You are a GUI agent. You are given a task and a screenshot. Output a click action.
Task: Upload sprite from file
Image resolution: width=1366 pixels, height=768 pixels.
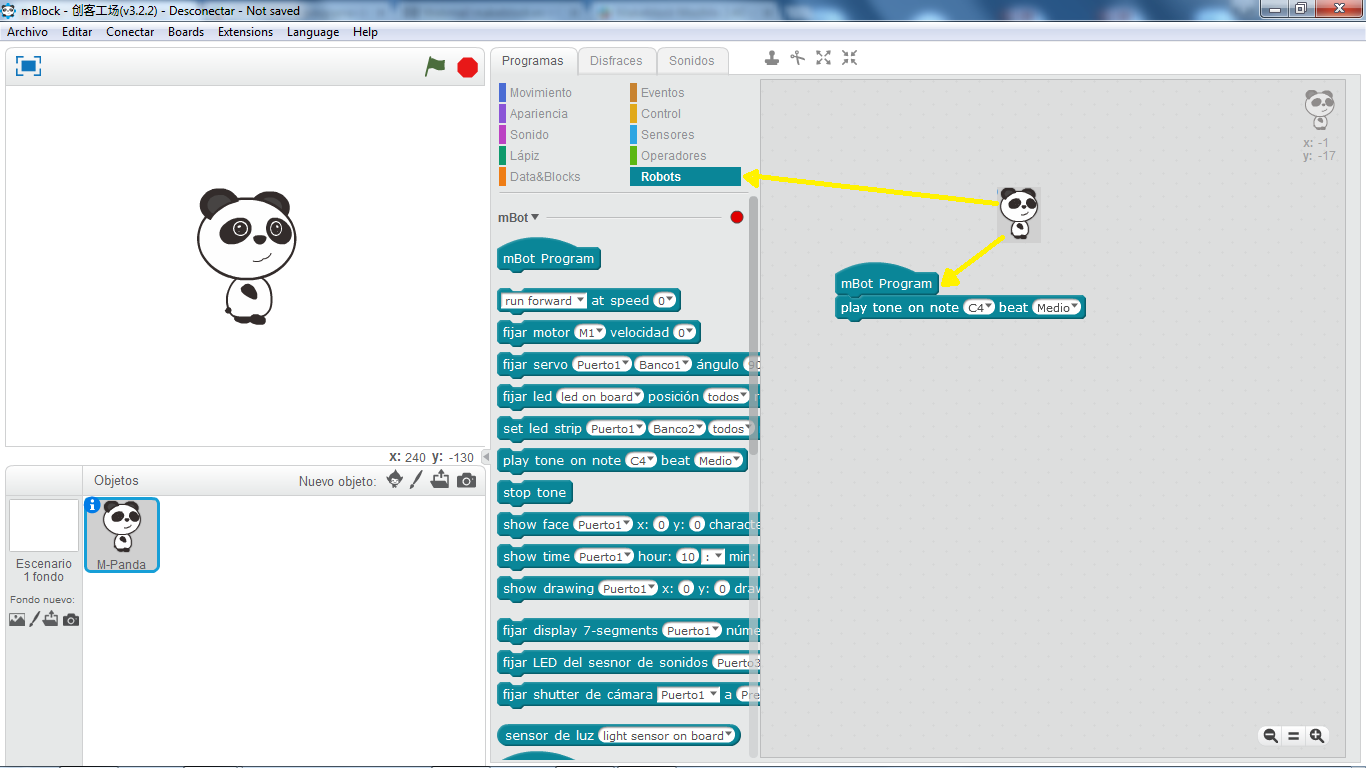(x=440, y=480)
